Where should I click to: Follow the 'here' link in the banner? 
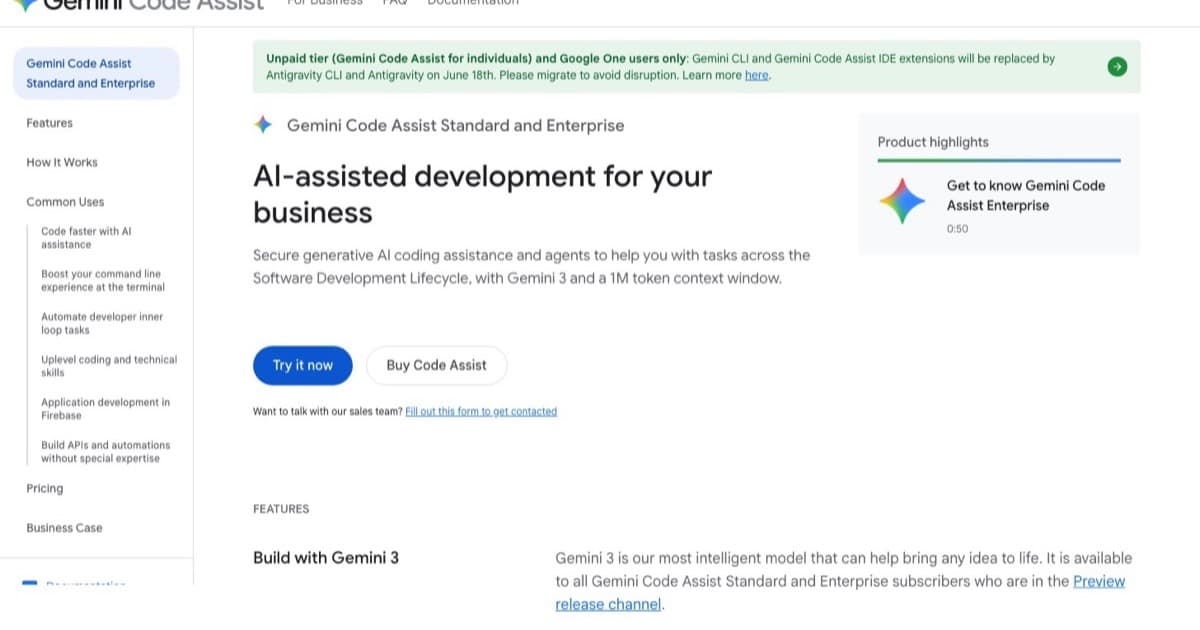pyautogui.click(x=757, y=75)
